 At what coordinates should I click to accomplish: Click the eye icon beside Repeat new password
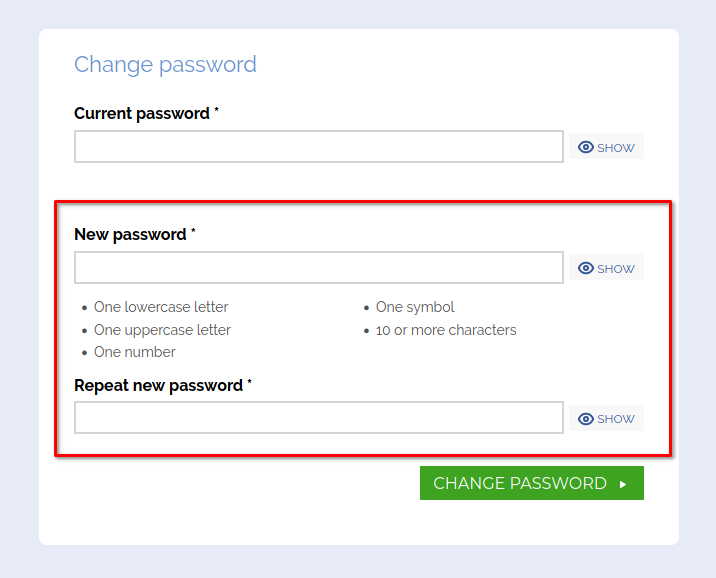point(586,419)
